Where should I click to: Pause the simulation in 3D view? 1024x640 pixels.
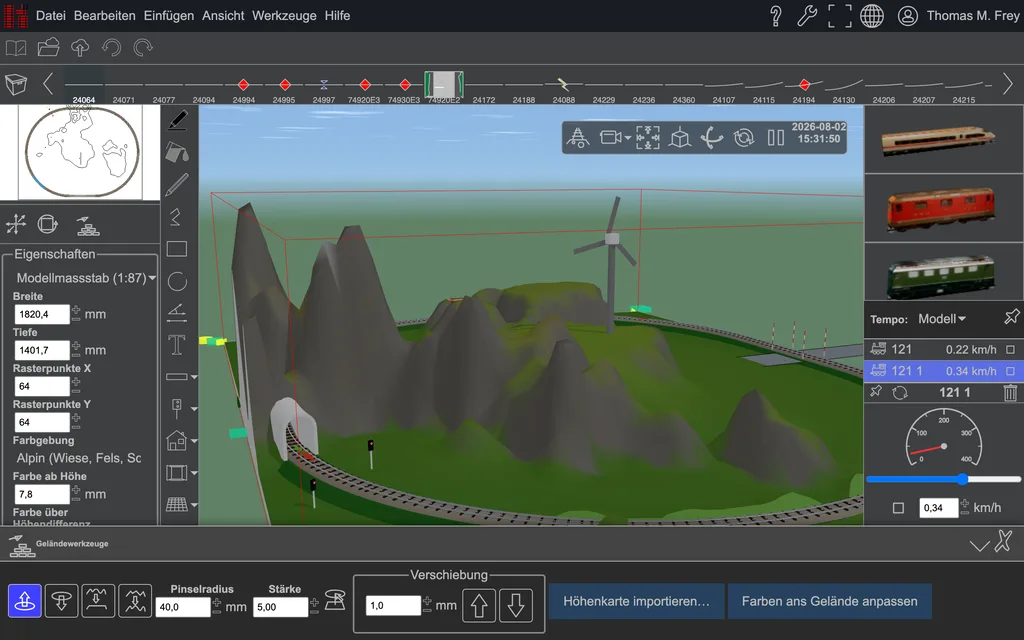click(776, 138)
